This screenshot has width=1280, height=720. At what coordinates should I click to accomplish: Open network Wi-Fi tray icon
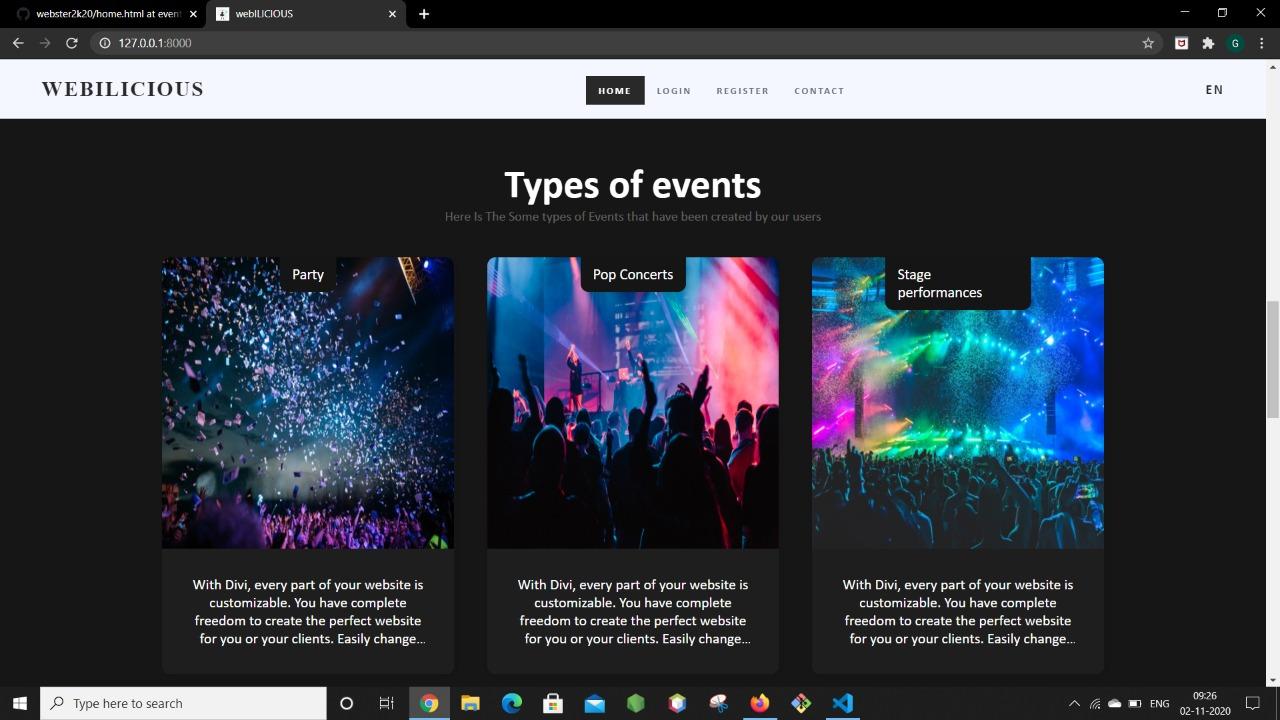click(x=1095, y=704)
